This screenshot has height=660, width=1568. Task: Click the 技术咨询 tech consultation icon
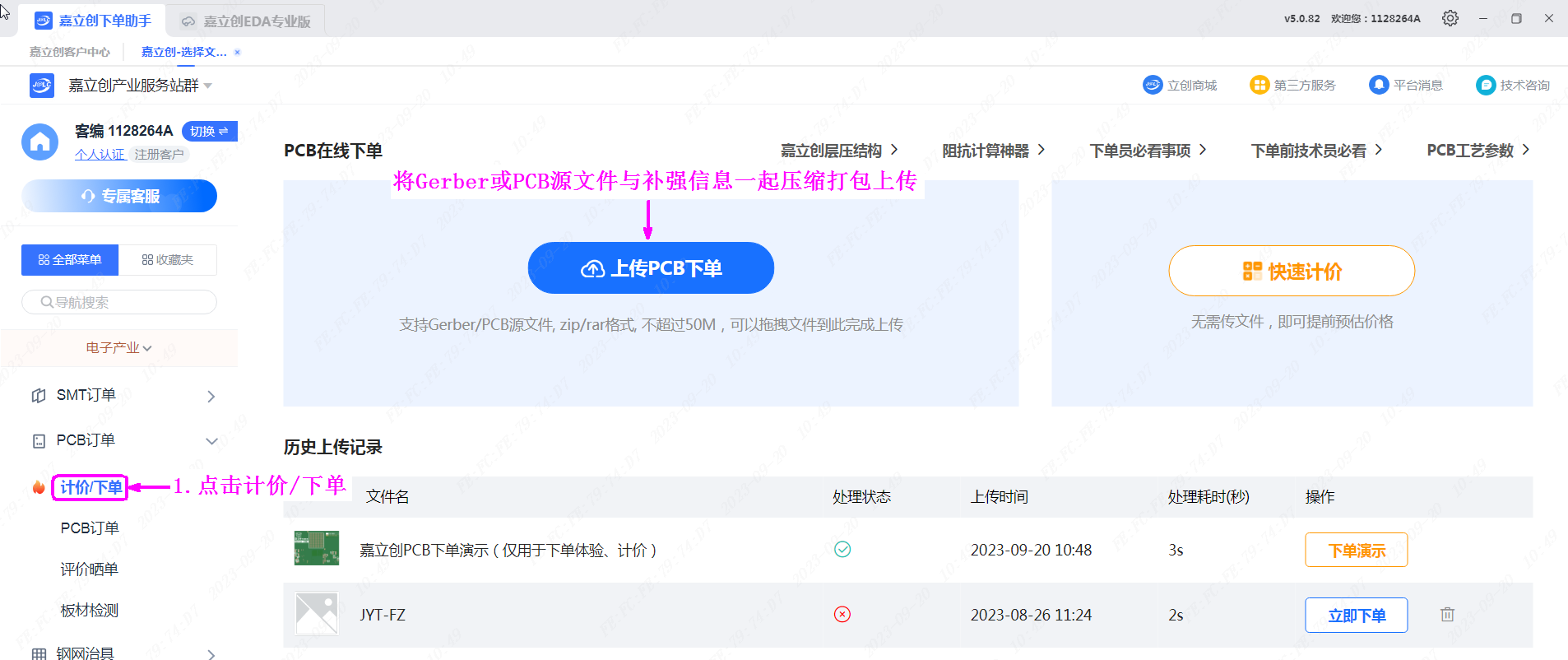tap(1485, 85)
